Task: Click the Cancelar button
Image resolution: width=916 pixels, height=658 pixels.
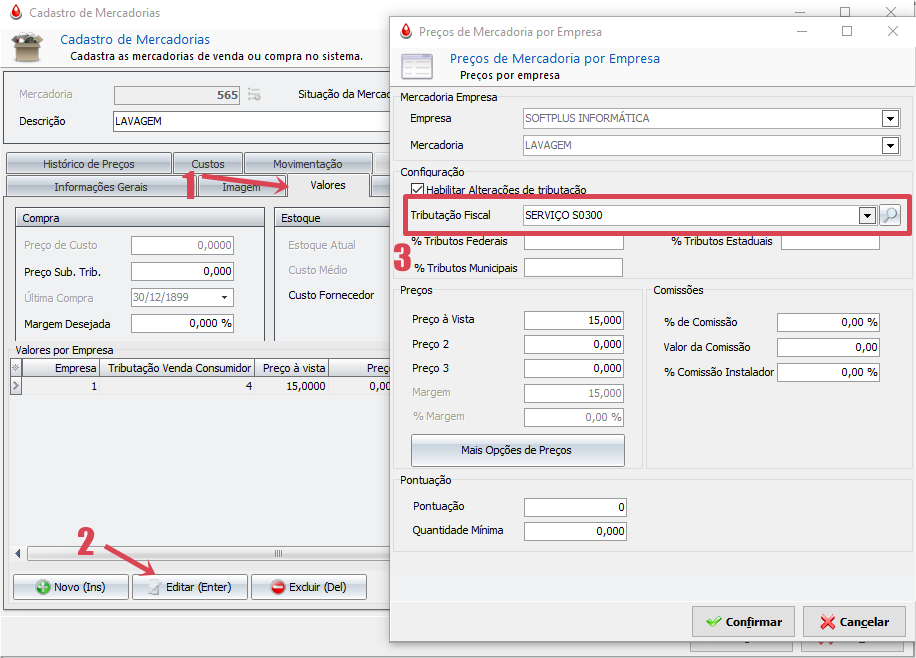Action: click(854, 622)
